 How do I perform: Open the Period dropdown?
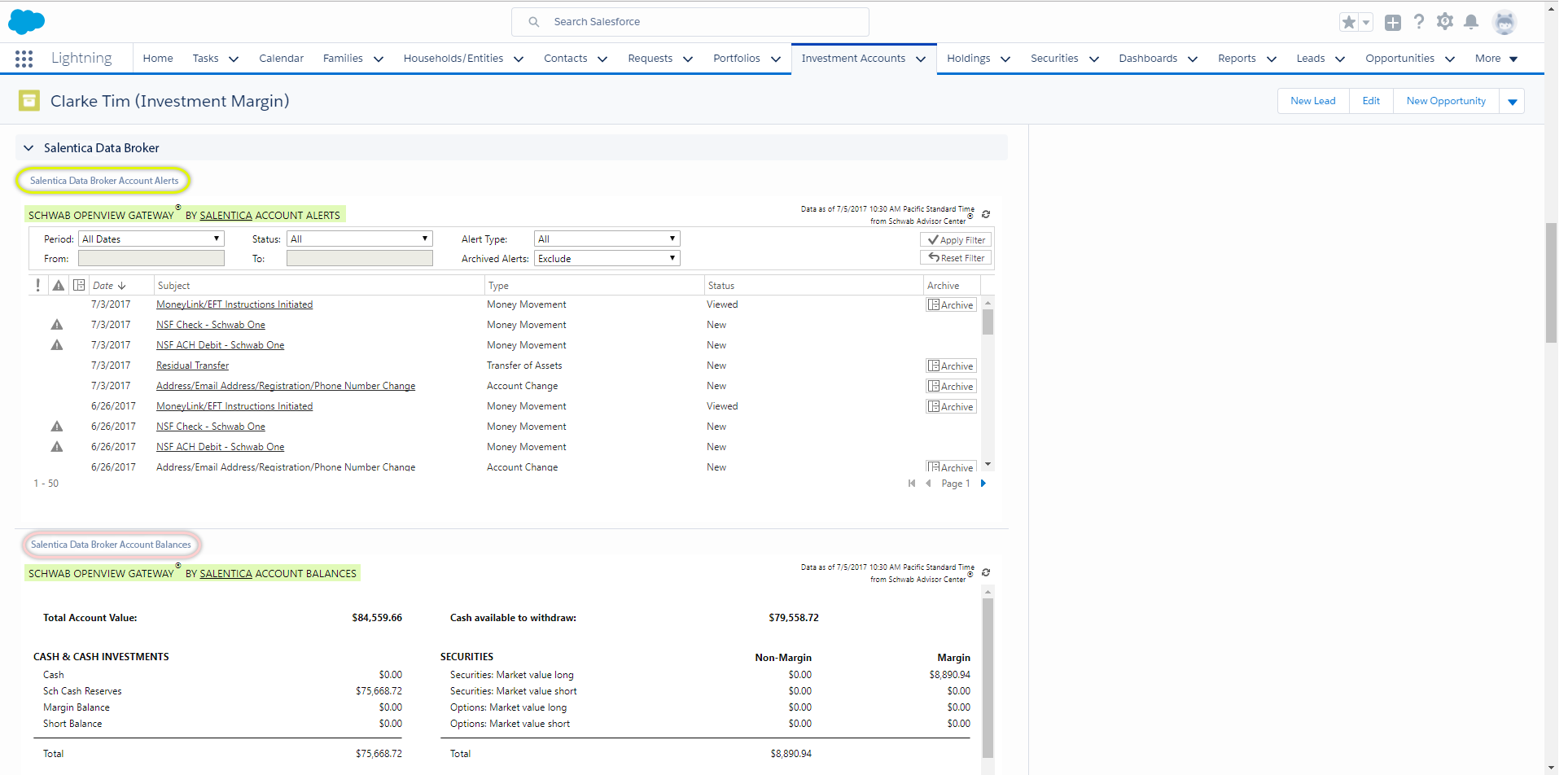(151, 239)
